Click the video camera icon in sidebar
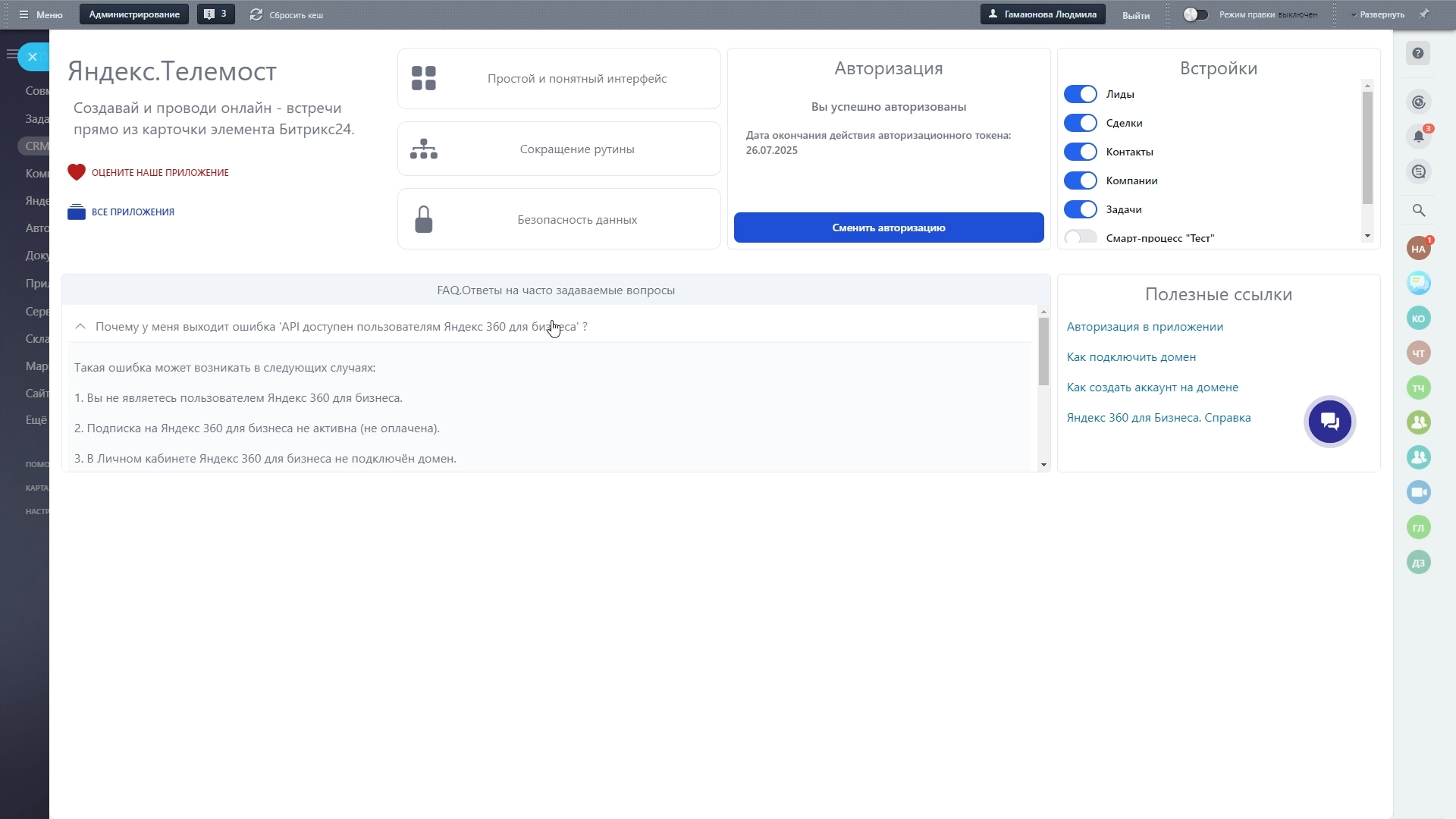 (1418, 492)
